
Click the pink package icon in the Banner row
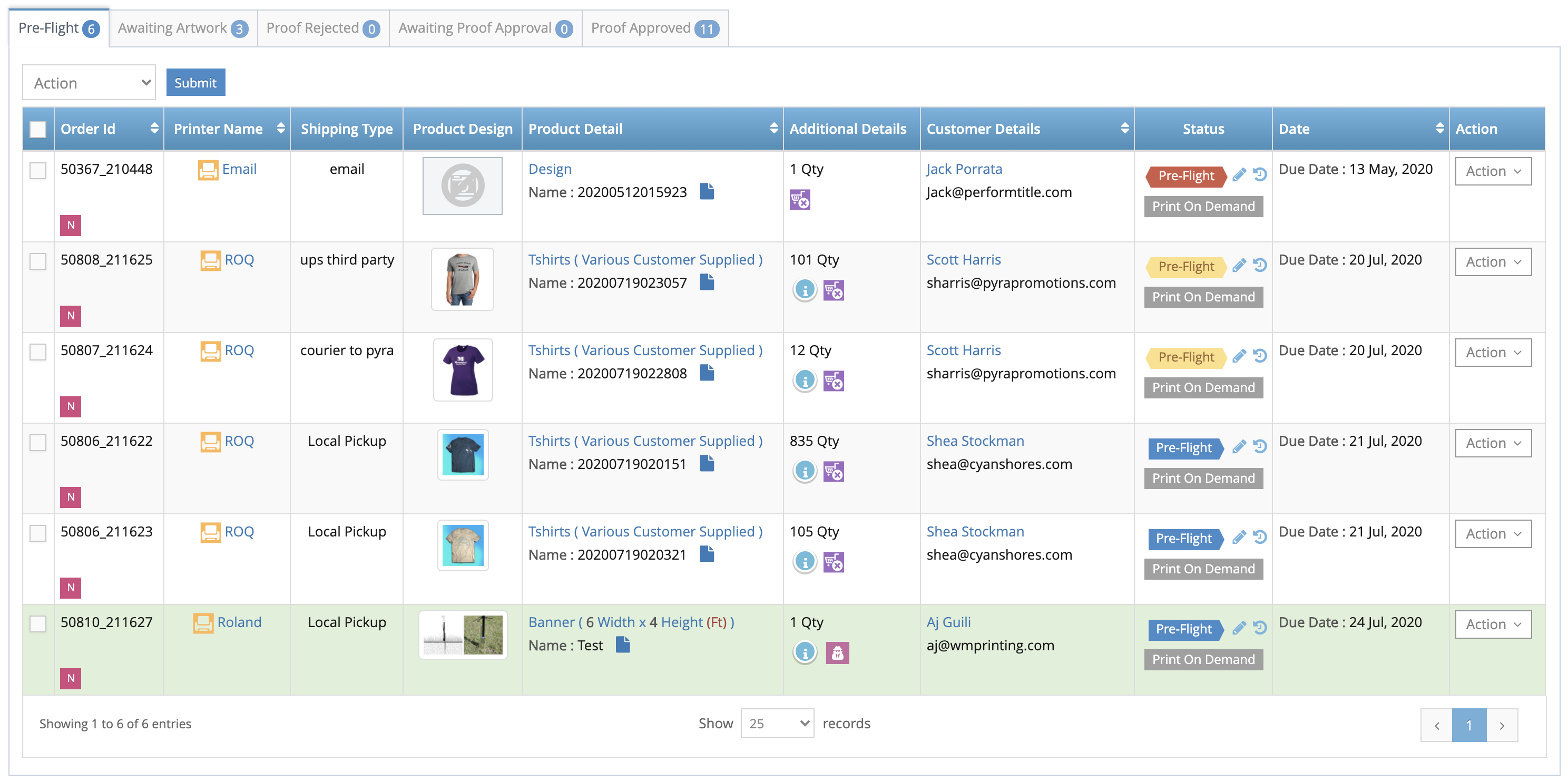coord(837,652)
